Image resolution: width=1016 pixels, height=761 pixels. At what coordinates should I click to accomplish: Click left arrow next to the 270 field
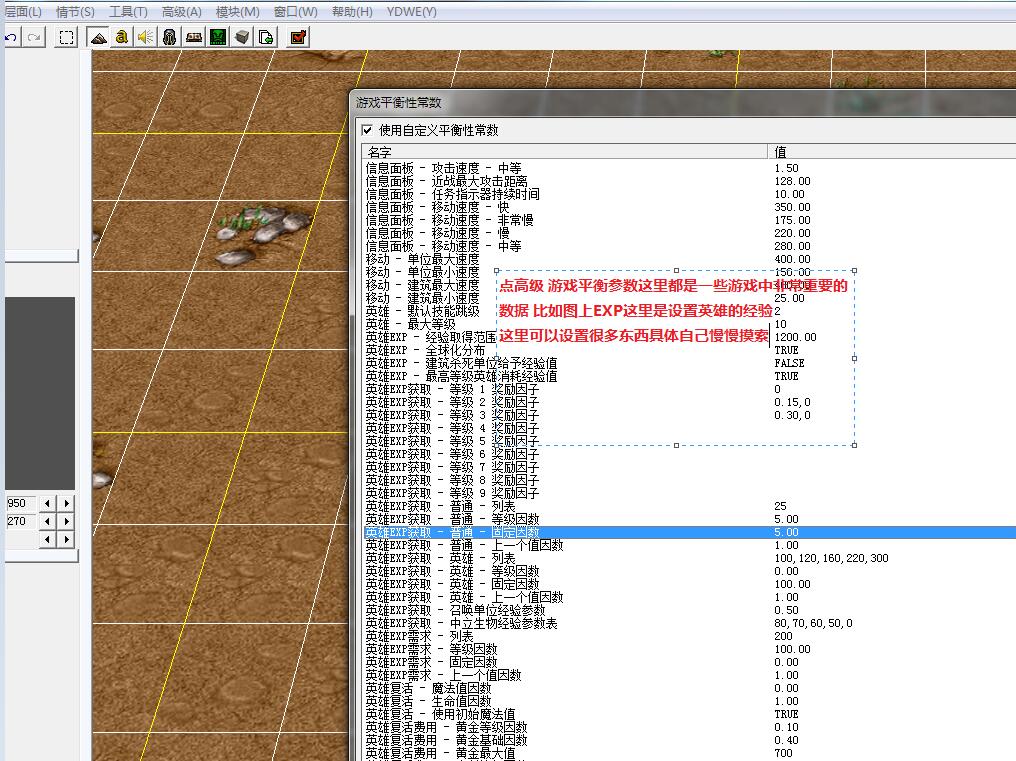click(x=47, y=521)
